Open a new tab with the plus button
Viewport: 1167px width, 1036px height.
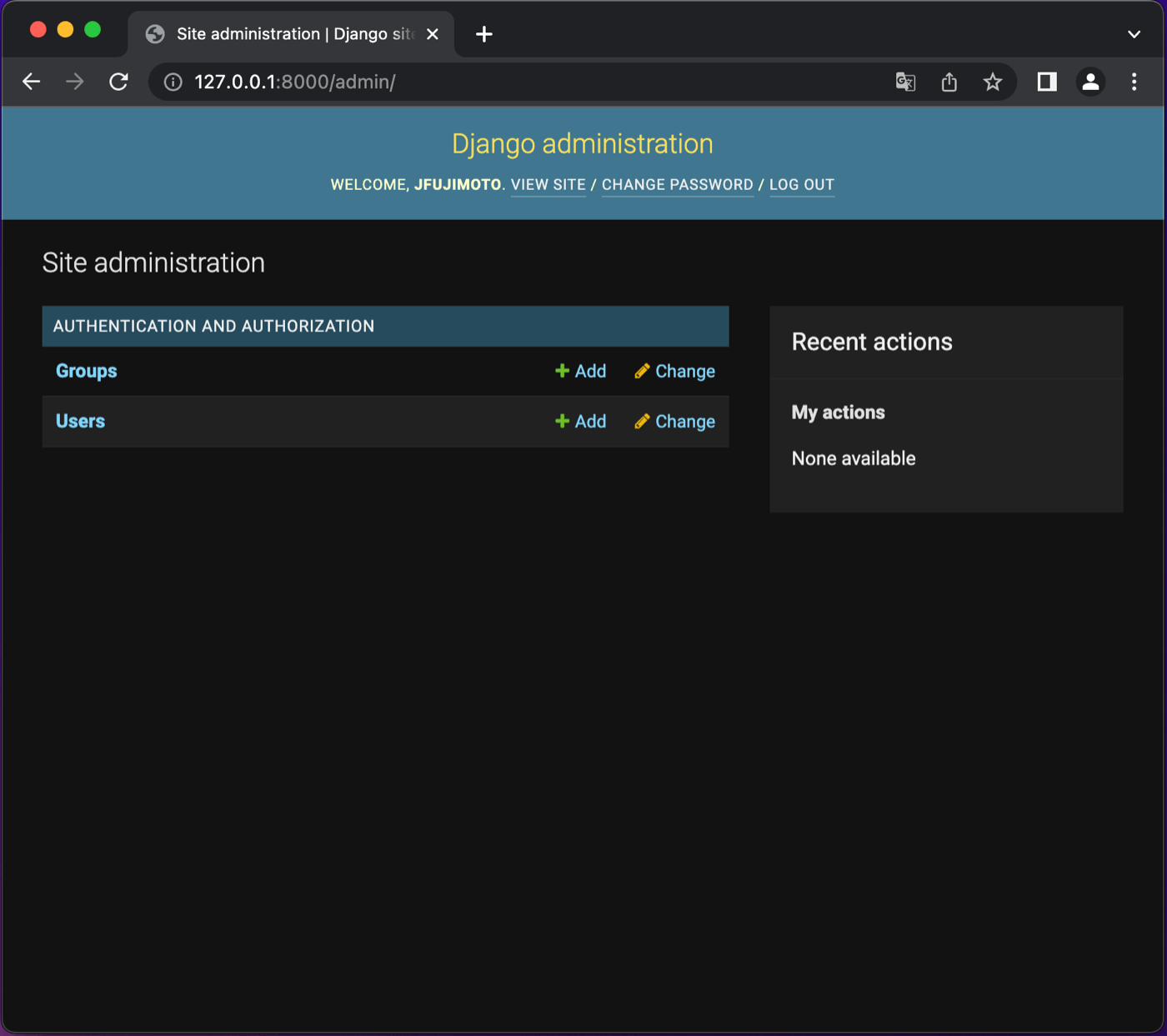pyautogui.click(x=483, y=34)
